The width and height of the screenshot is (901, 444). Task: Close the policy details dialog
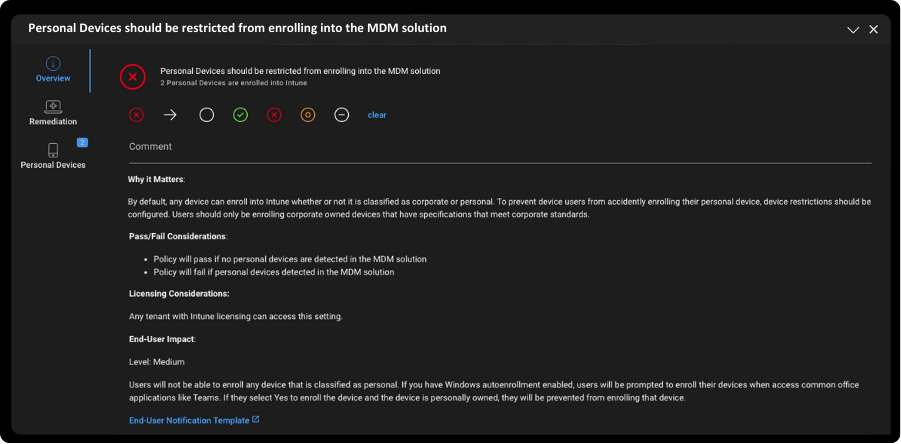(874, 30)
